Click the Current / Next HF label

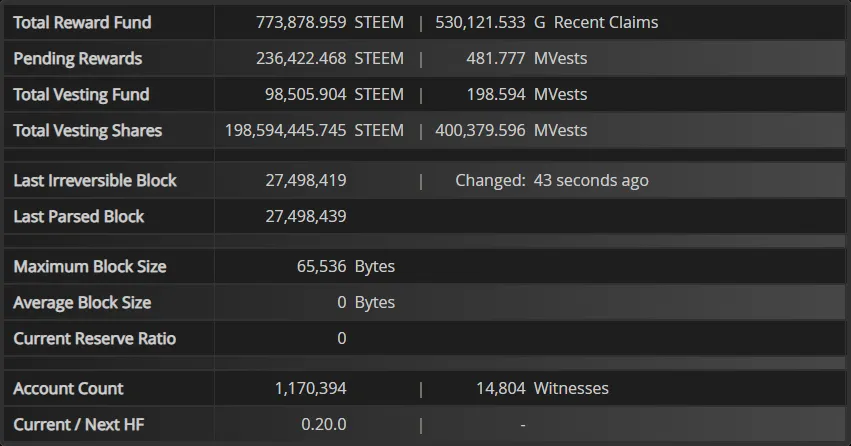79,424
